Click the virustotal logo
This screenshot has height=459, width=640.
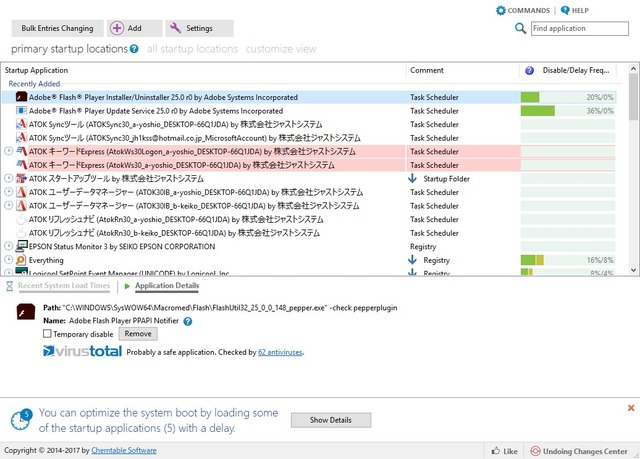click(82, 351)
